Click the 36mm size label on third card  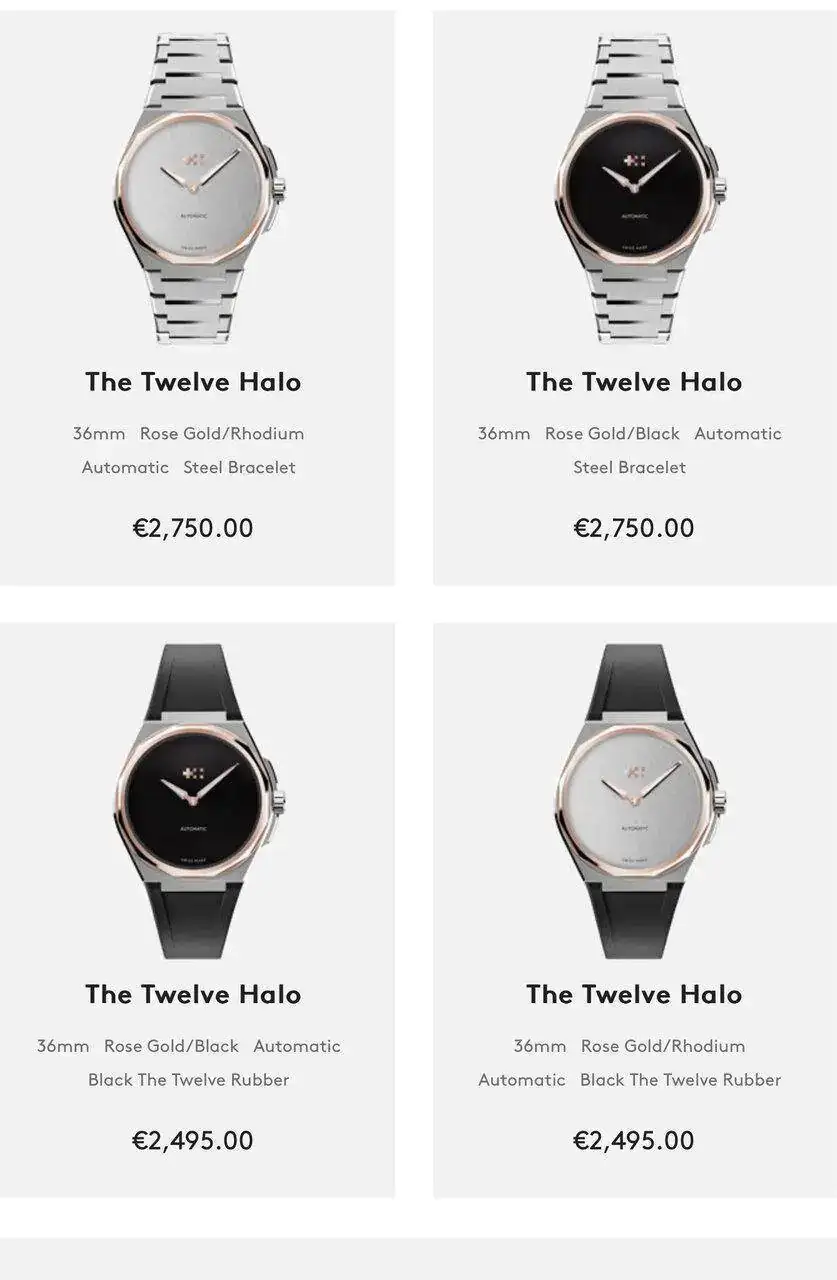(63, 1046)
